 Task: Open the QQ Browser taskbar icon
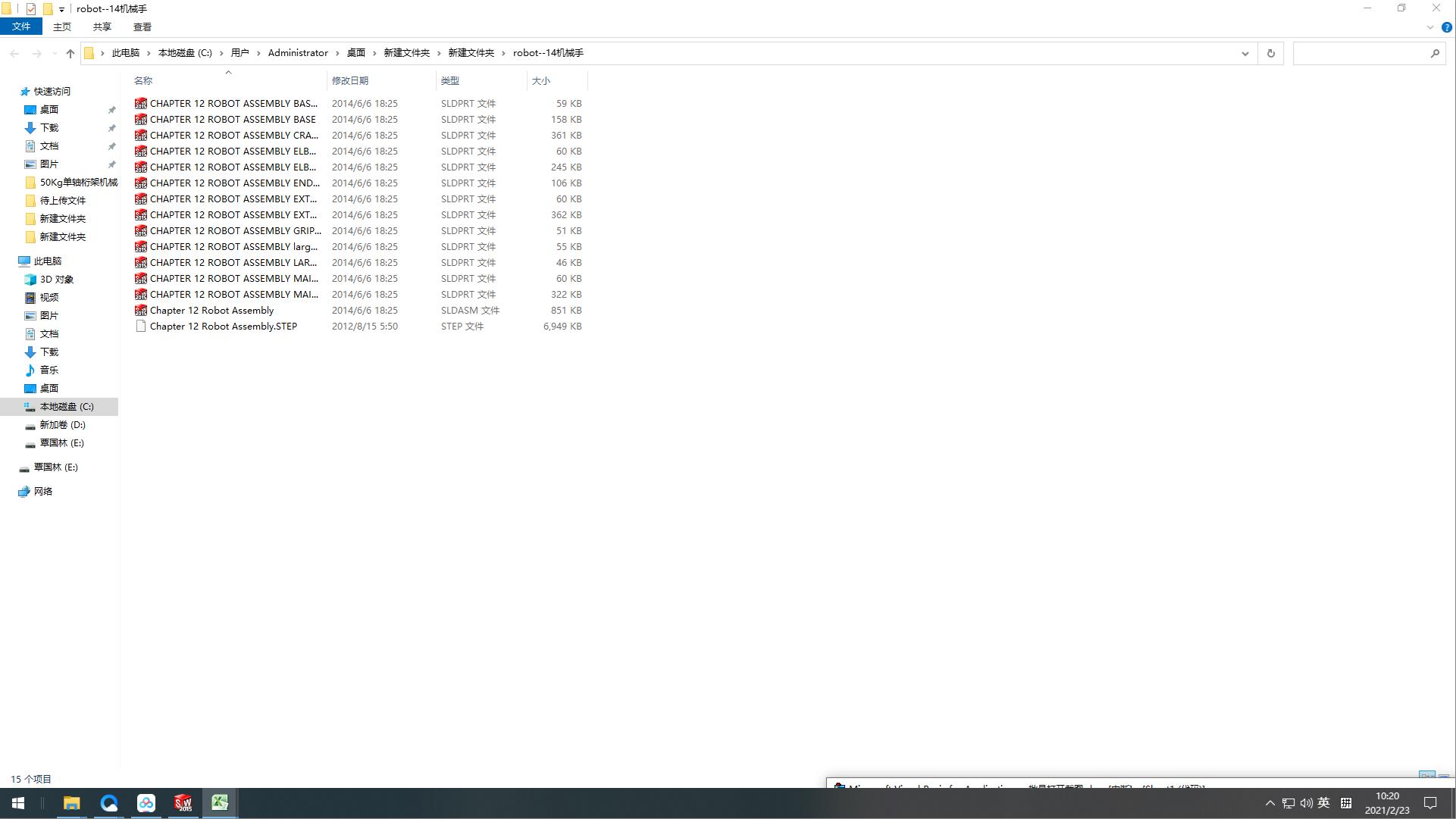click(109, 803)
